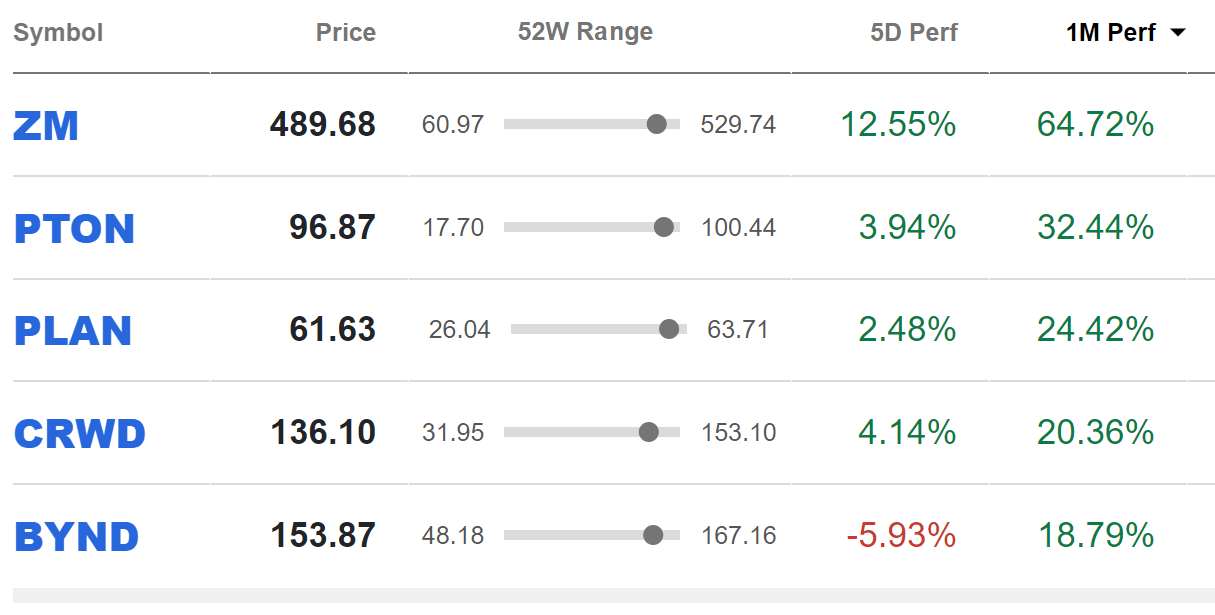1215x615 pixels.
Task: Sort the table by Price column
Action: tap(346, 33)
